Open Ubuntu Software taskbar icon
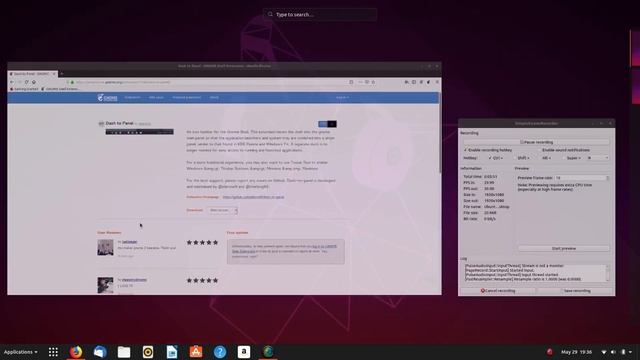This screenshot has width=640, height=360. [196, 352]
